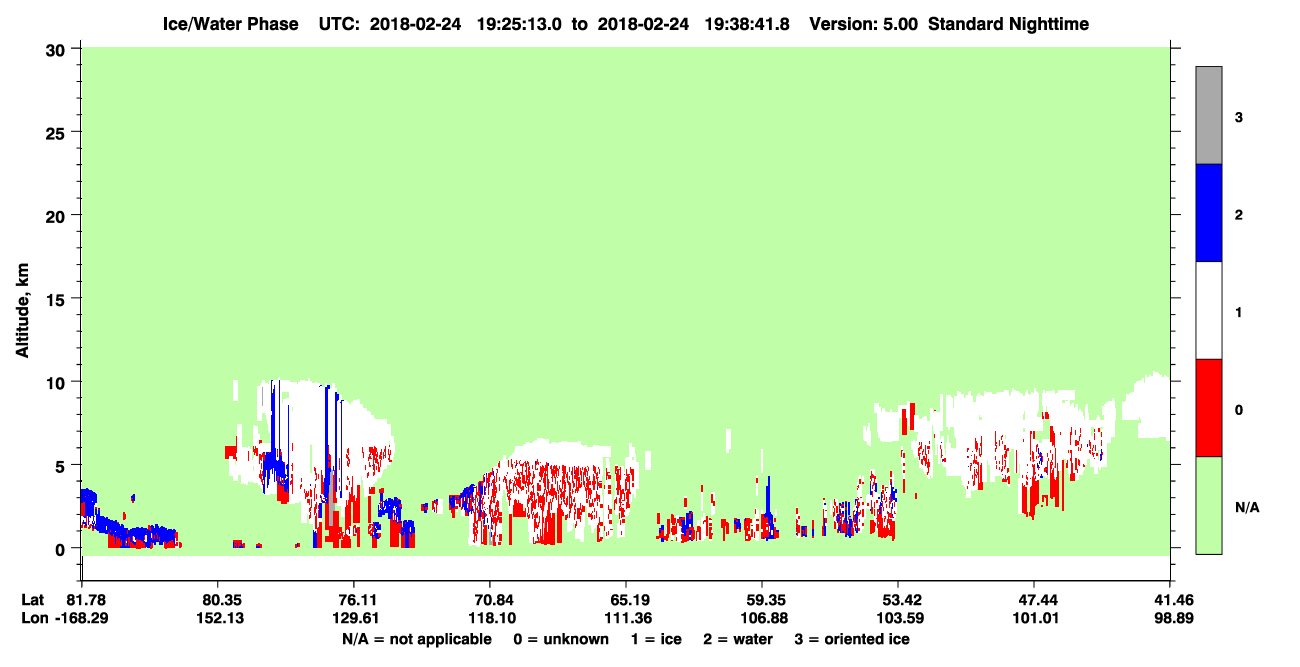
Task: Click legend text '2 = water'
Action: tap(738, 639)
